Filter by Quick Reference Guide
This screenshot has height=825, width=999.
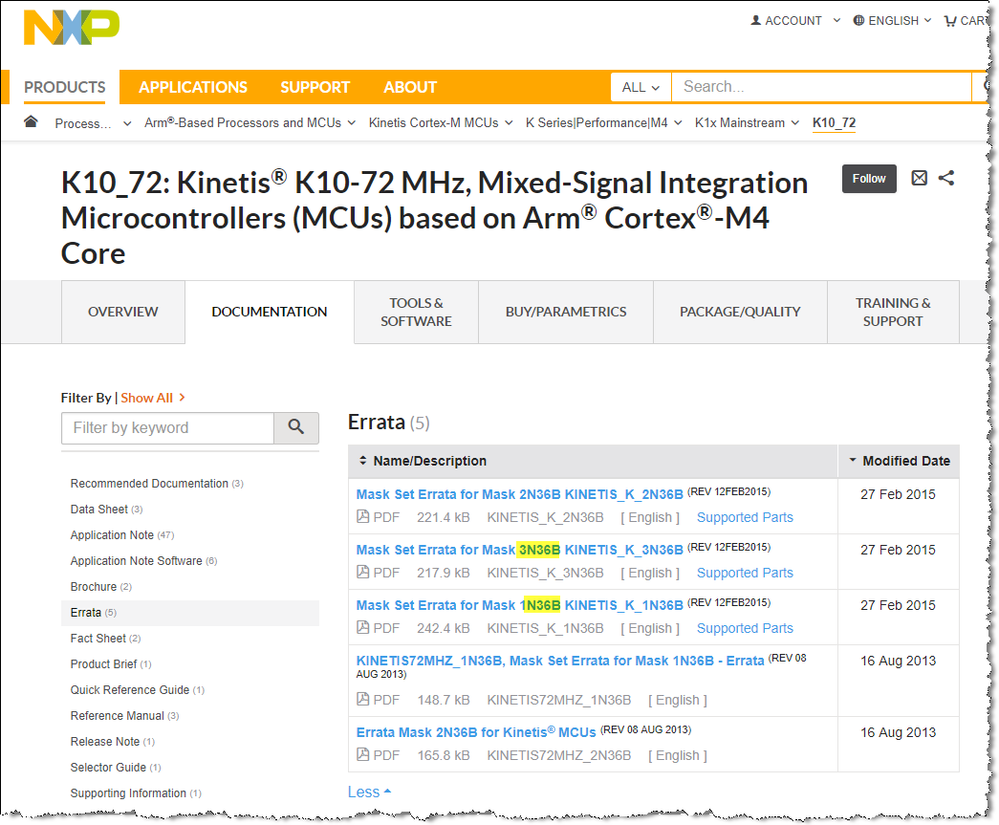click(137, 690)
